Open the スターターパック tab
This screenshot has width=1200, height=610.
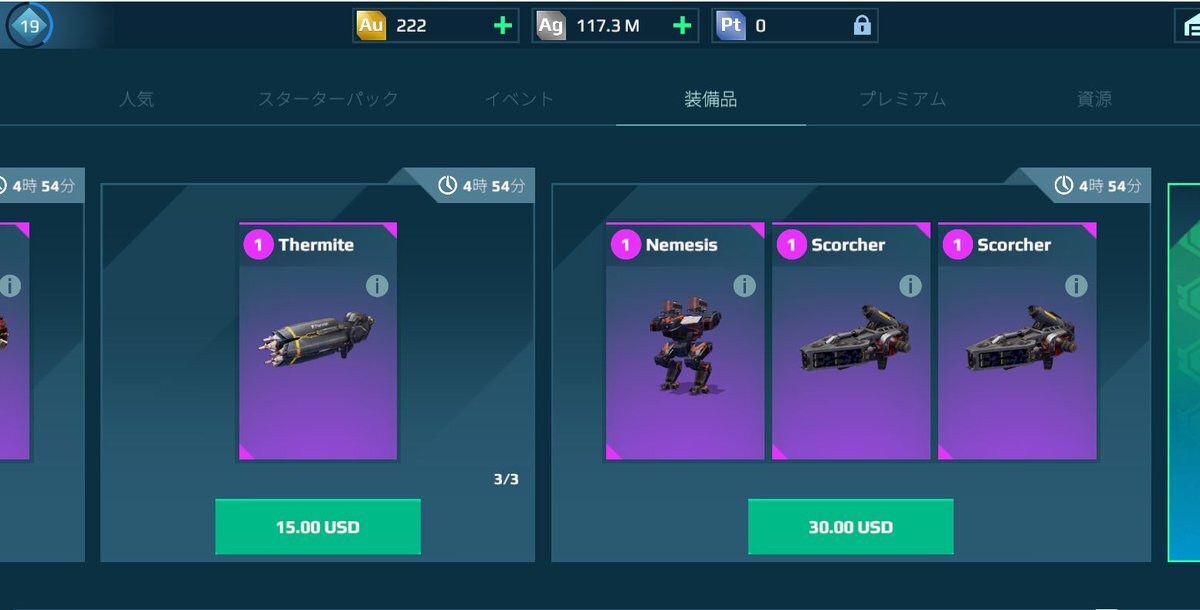(328, 99)
